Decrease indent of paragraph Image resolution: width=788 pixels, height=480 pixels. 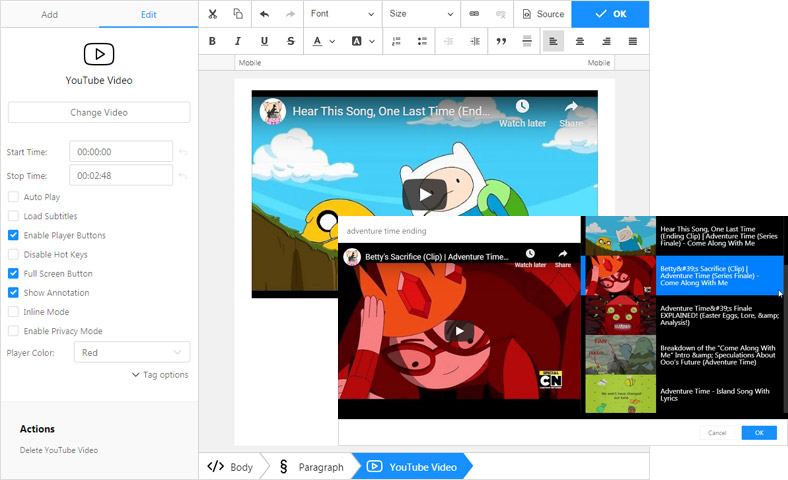(449, 41)
